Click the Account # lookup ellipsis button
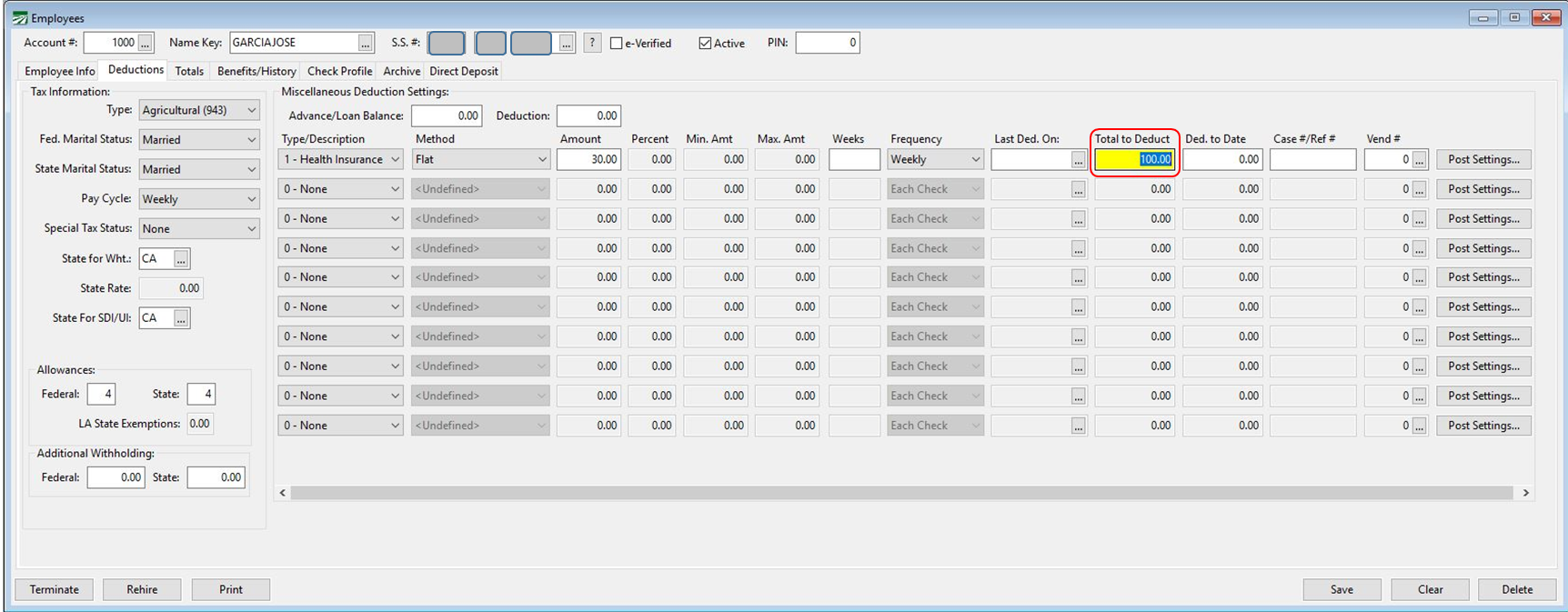Screen dimensions: 1568x612 [146, 43]
